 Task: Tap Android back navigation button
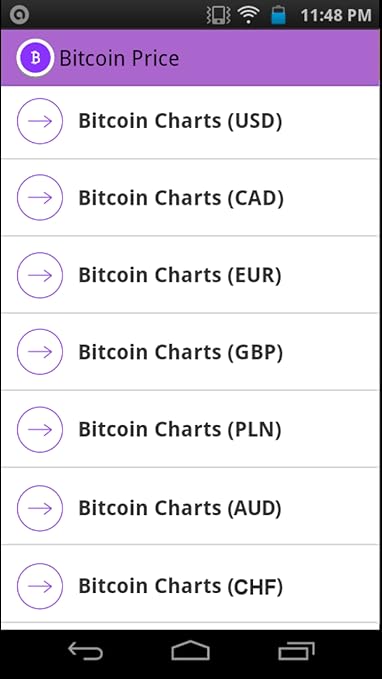click(x=85, y=651)
